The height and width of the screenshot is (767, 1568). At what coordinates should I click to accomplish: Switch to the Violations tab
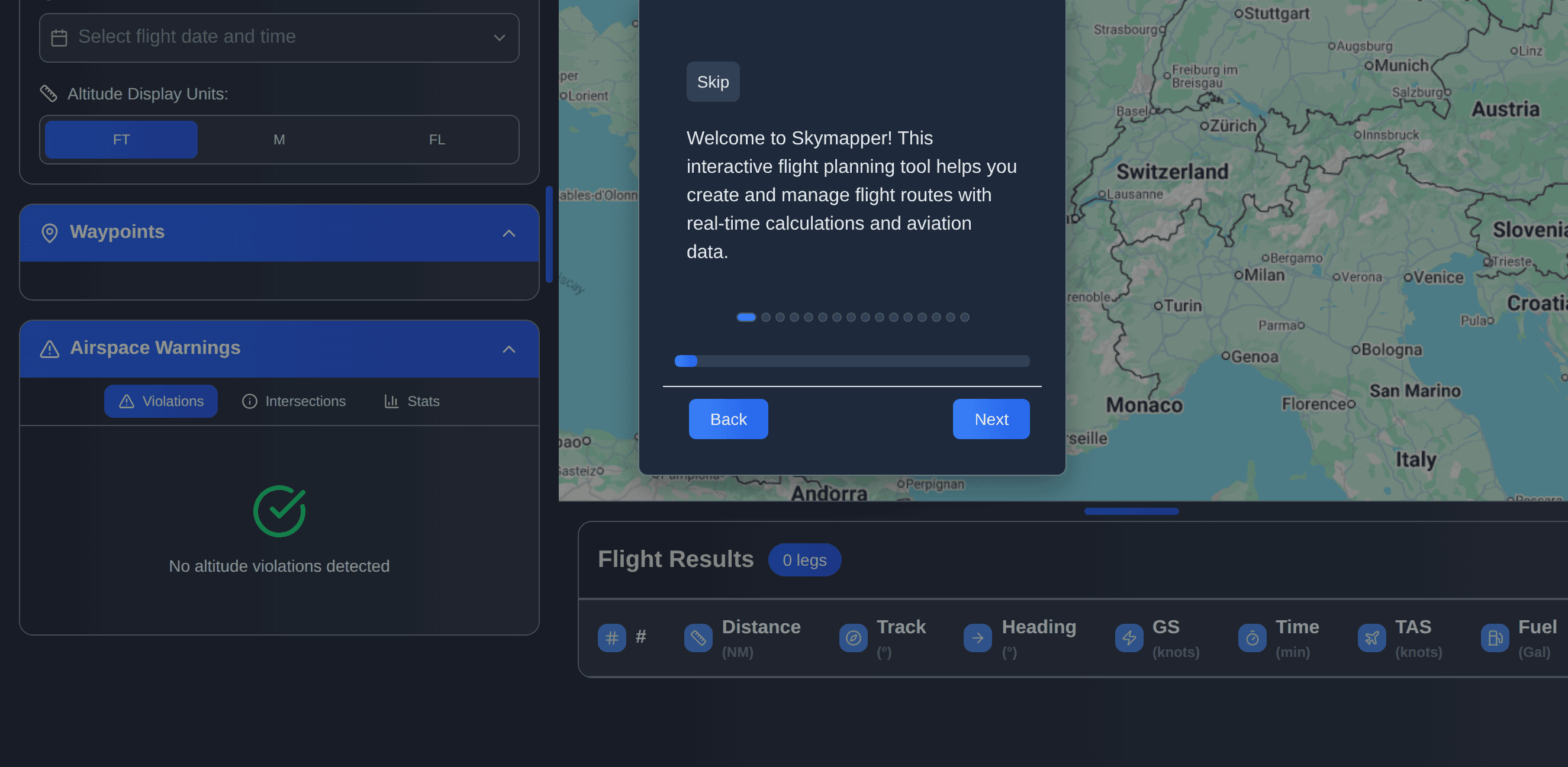click(160, 401)
